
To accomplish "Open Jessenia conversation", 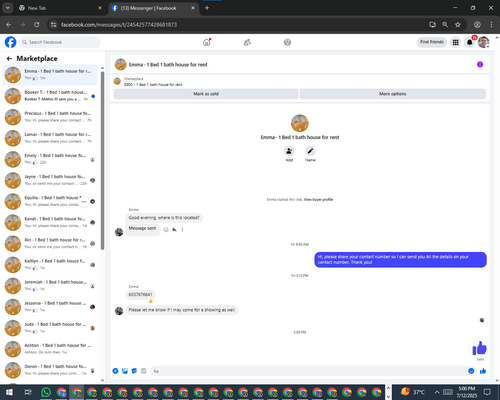I will (50, 307).
